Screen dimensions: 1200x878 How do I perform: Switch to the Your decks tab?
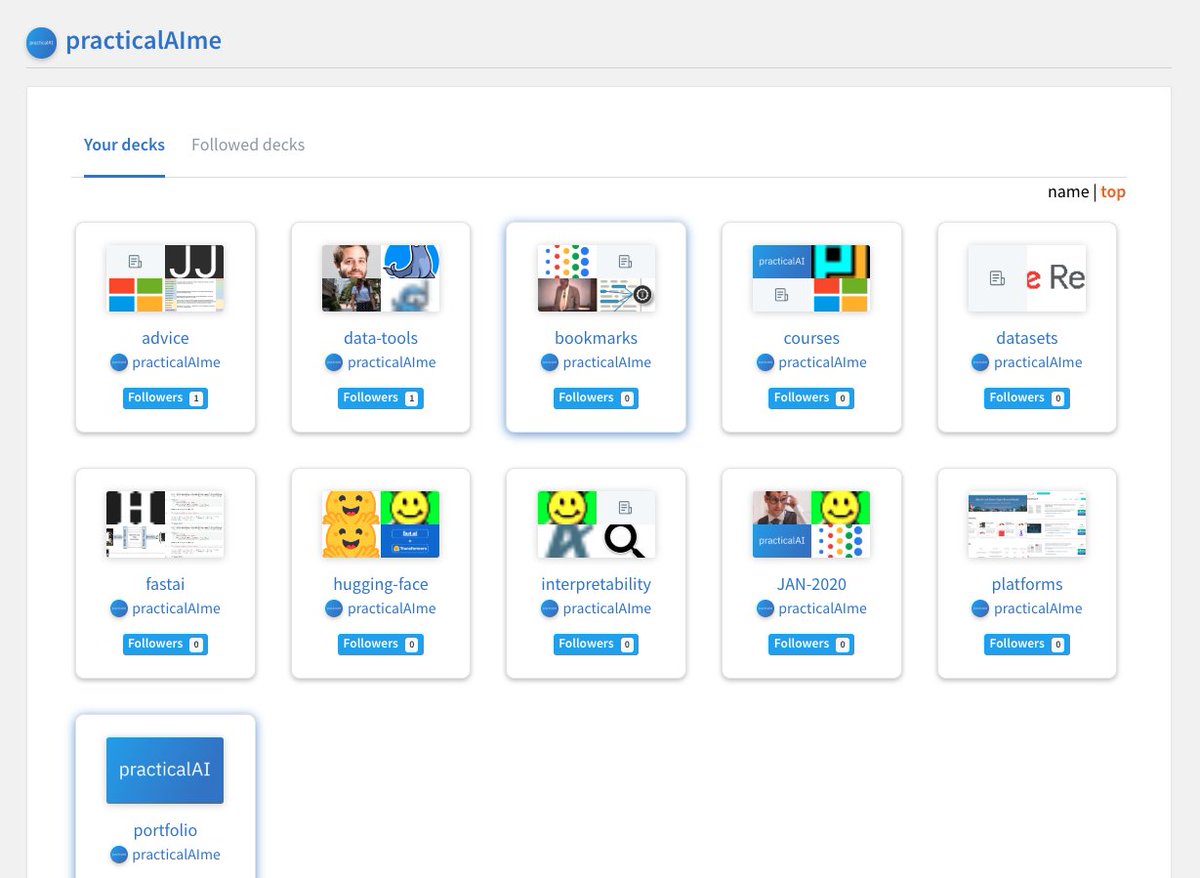click(124, 145)
